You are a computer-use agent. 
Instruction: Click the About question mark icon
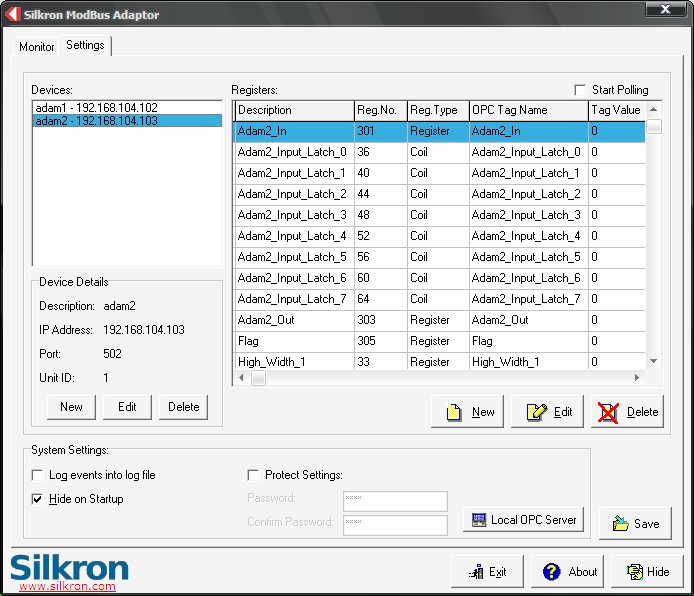tap(551, 572)
